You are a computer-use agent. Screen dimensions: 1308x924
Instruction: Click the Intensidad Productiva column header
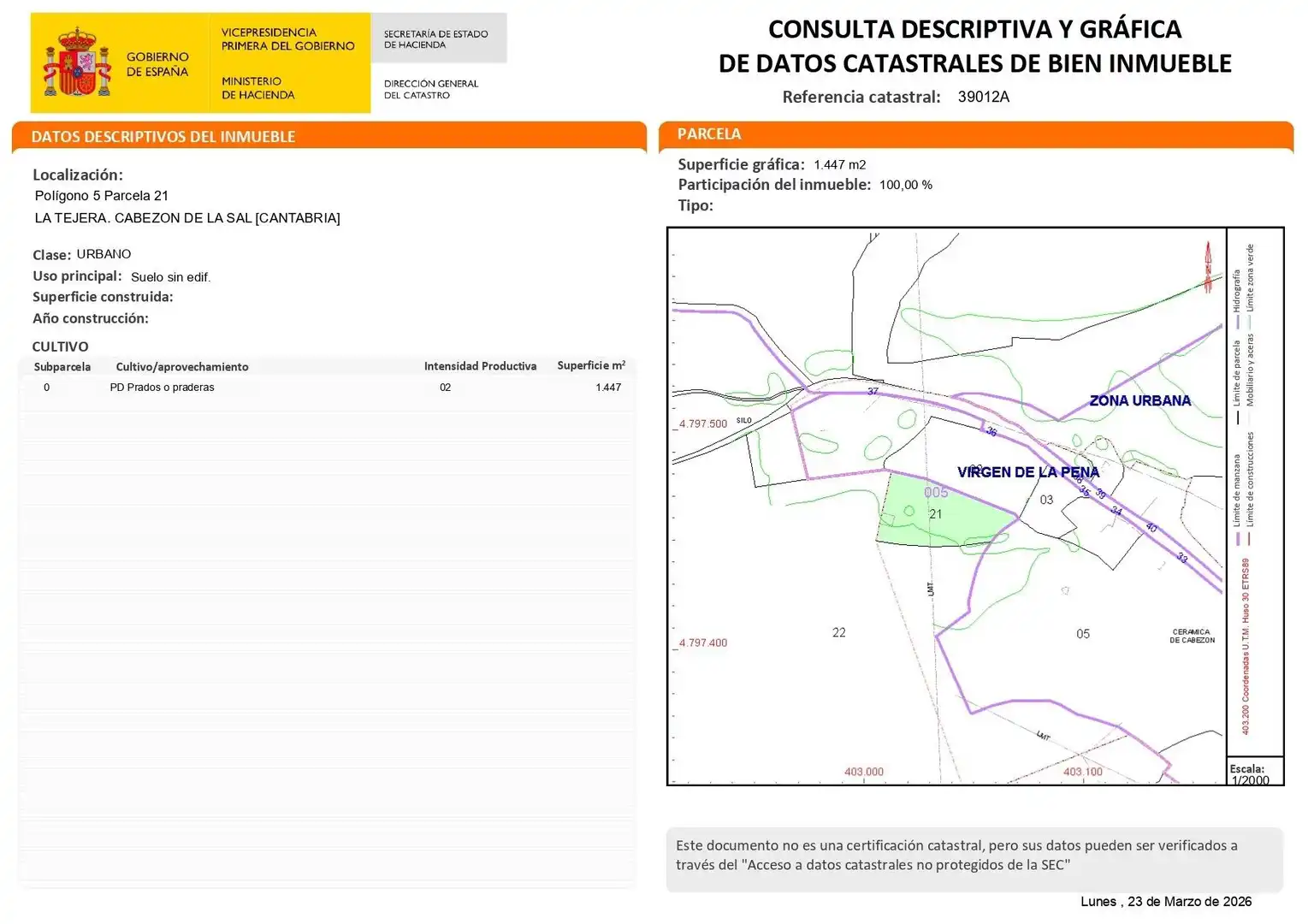480,366
